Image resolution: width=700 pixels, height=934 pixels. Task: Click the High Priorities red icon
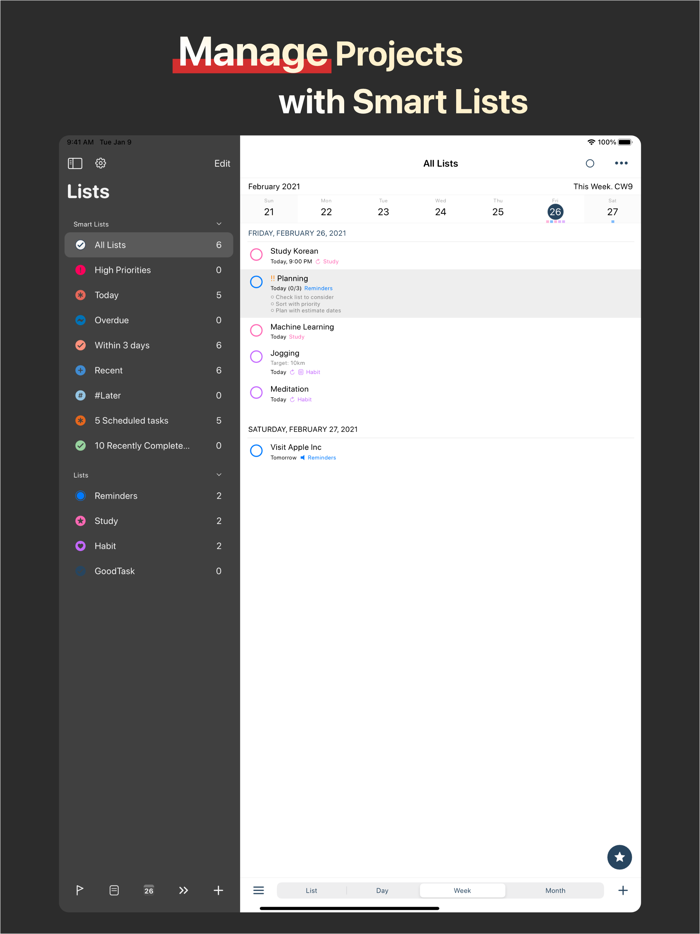(x=80, y=270)
